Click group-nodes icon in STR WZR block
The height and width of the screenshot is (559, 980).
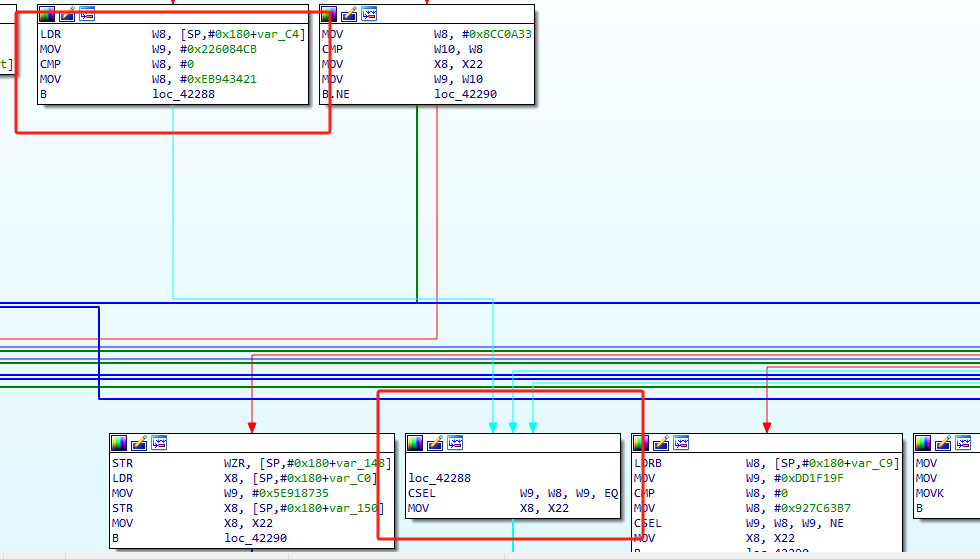point(159,443)
